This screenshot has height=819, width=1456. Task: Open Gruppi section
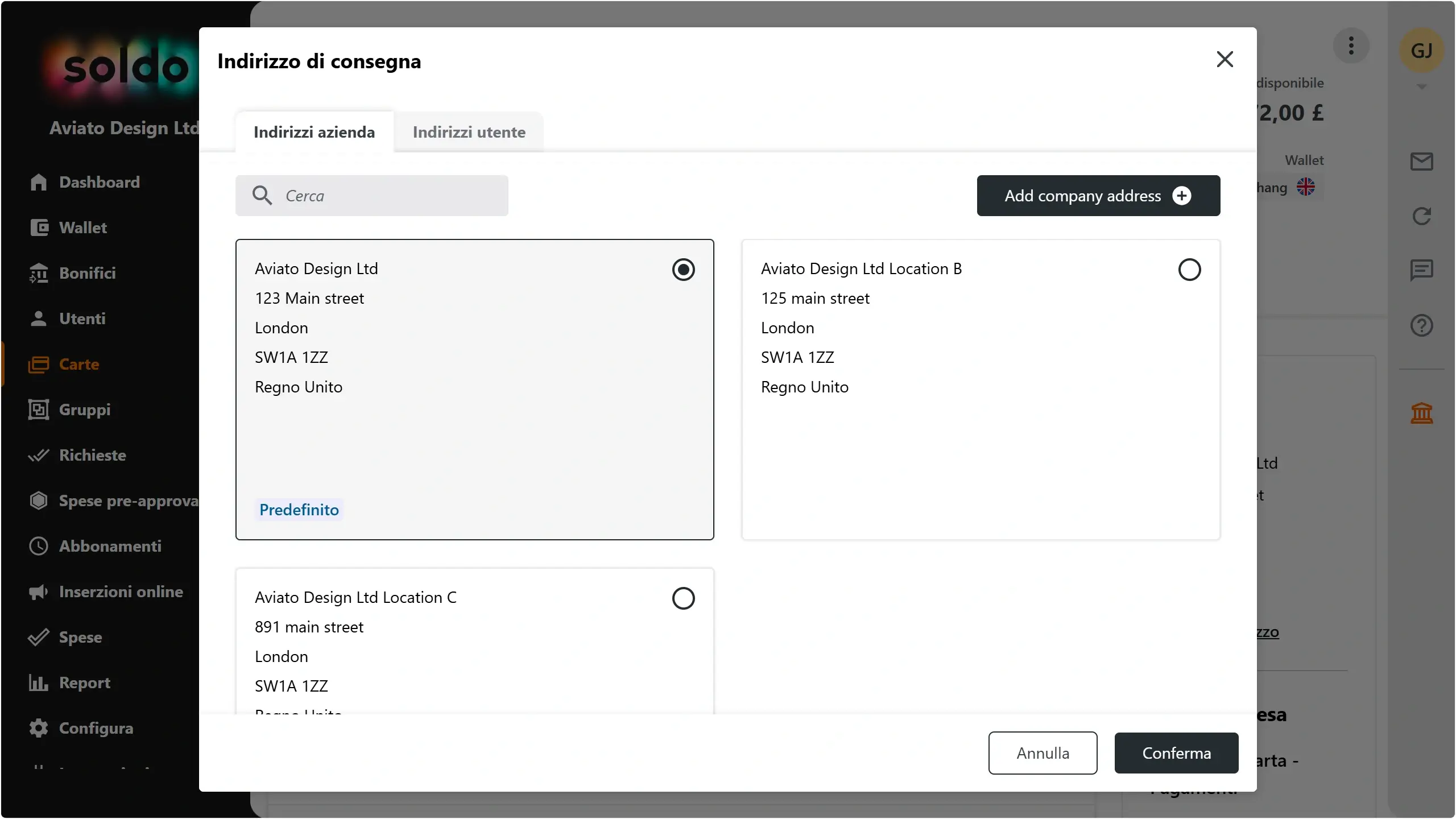click(x=69, y=409)
